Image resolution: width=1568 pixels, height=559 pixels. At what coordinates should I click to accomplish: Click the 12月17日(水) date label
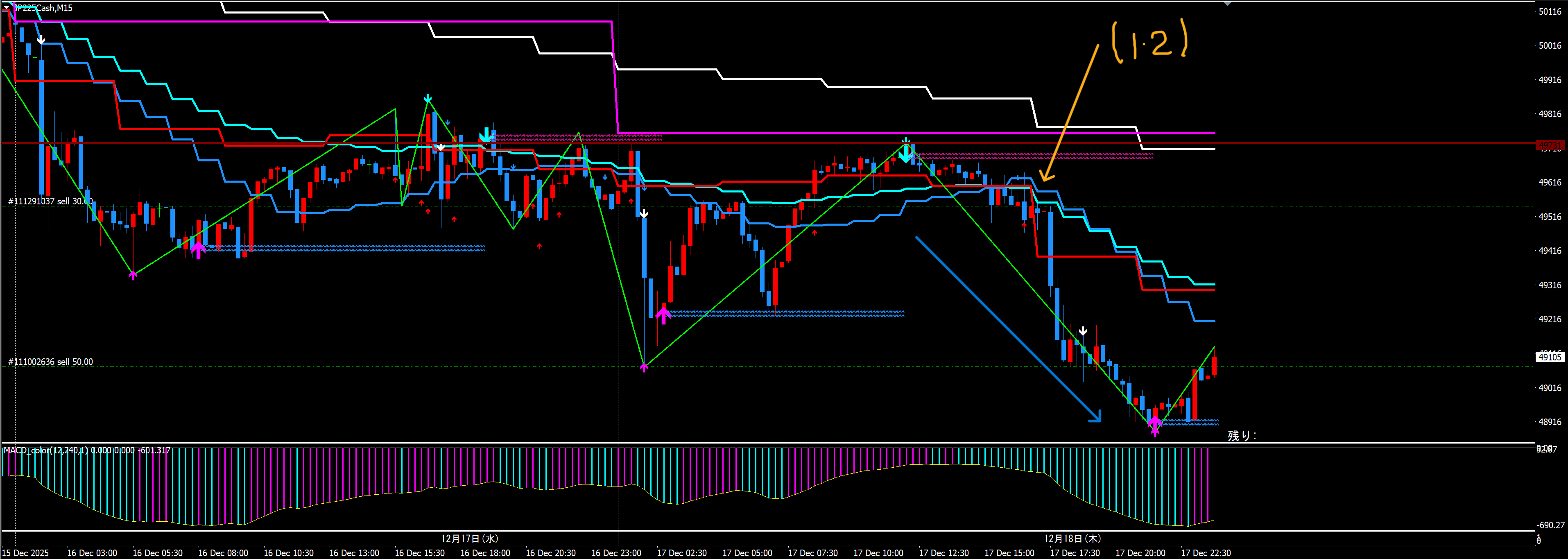(x=469, y=538)
